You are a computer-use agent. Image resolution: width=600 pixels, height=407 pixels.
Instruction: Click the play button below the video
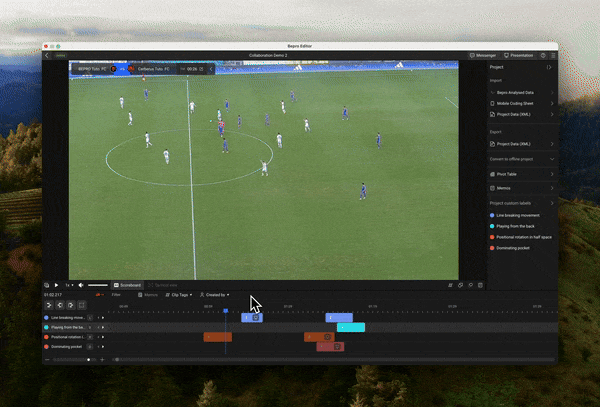(x=56, y=285)
